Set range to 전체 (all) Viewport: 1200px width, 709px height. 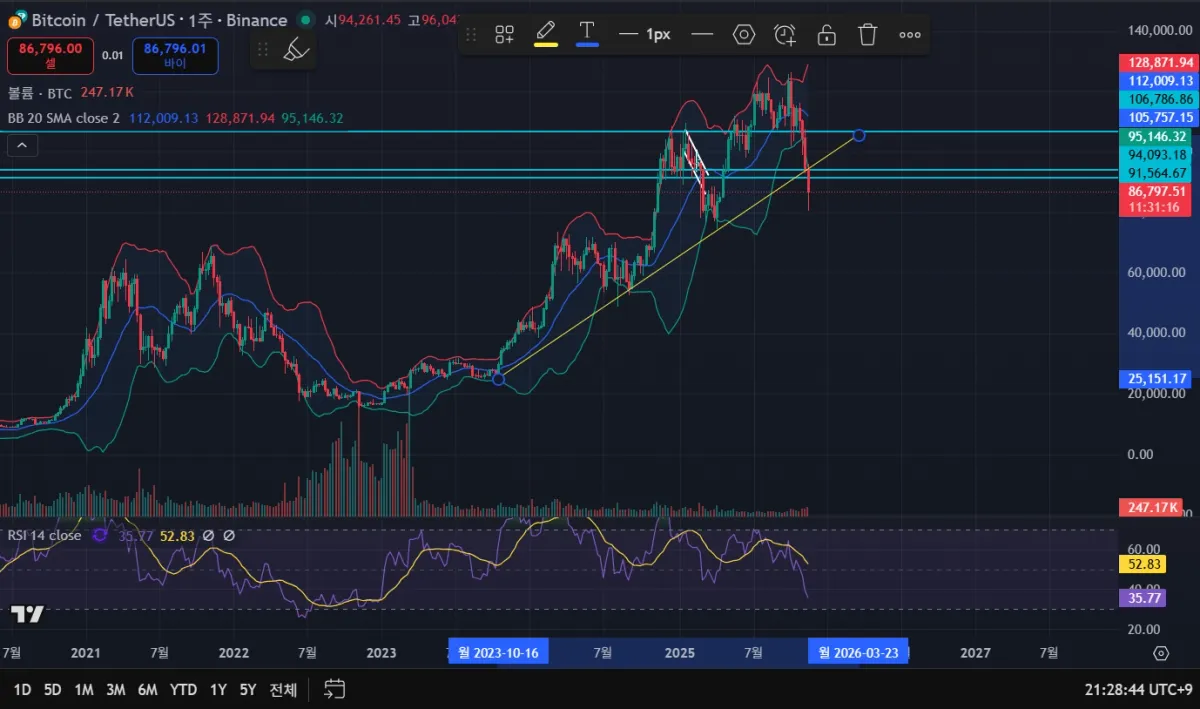tap(284, 689)
